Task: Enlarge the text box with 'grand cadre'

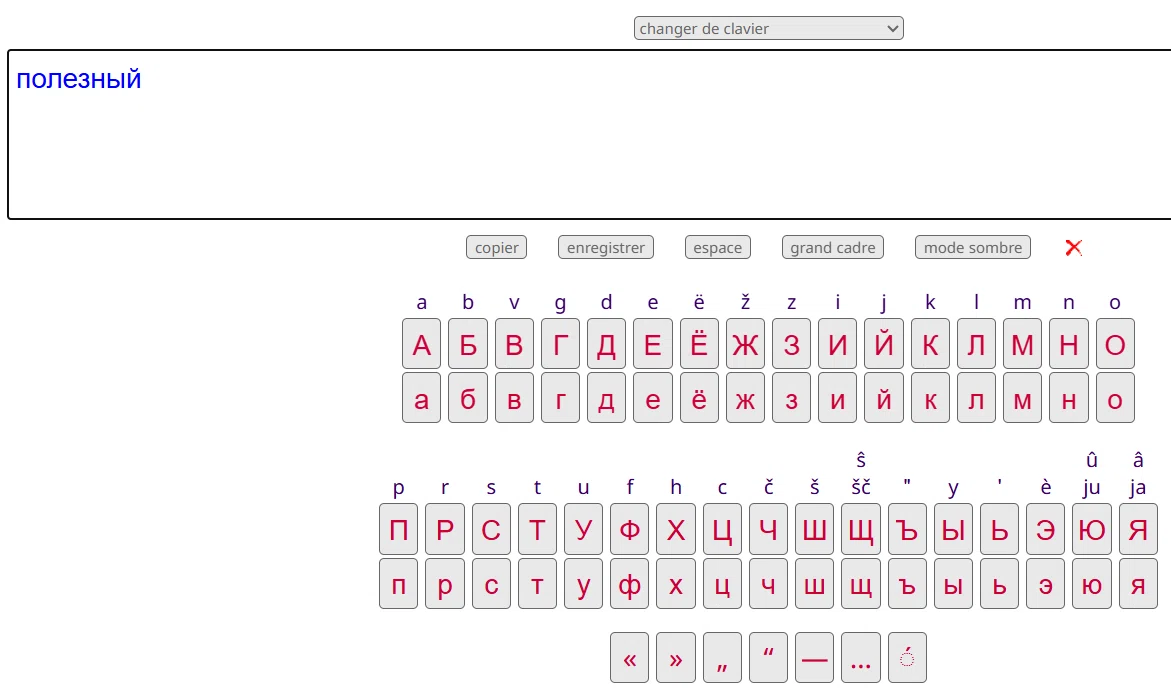Action: pos(833,247)
